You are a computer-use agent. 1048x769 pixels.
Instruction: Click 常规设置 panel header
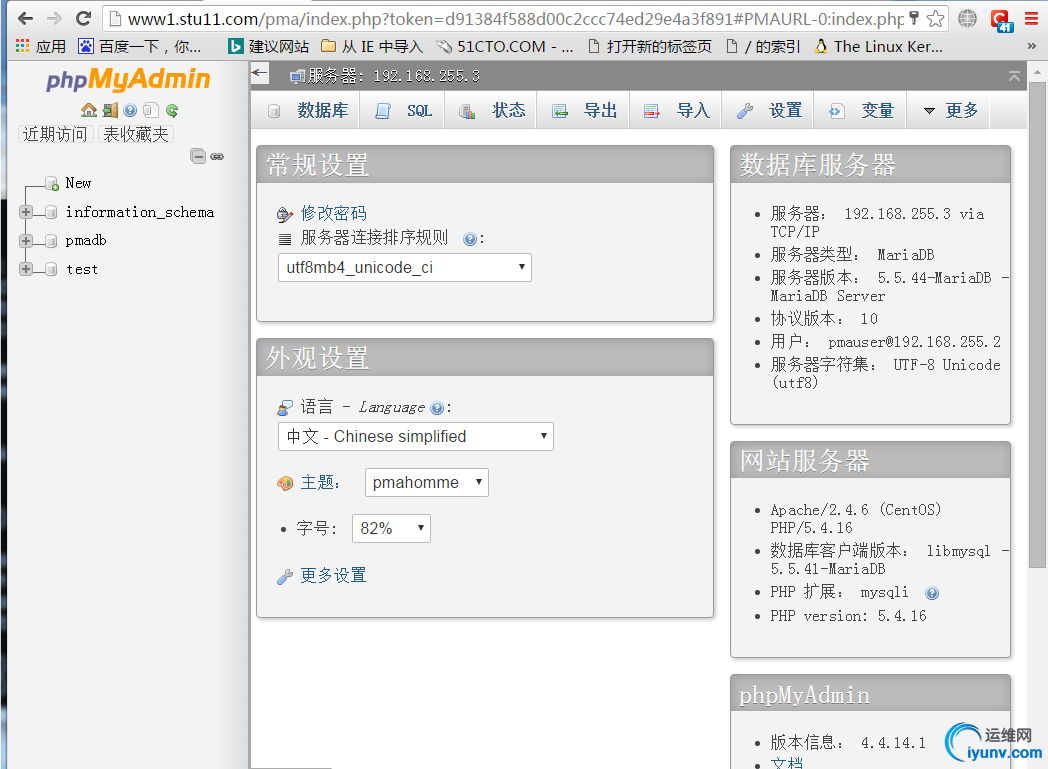click(485, 165)
